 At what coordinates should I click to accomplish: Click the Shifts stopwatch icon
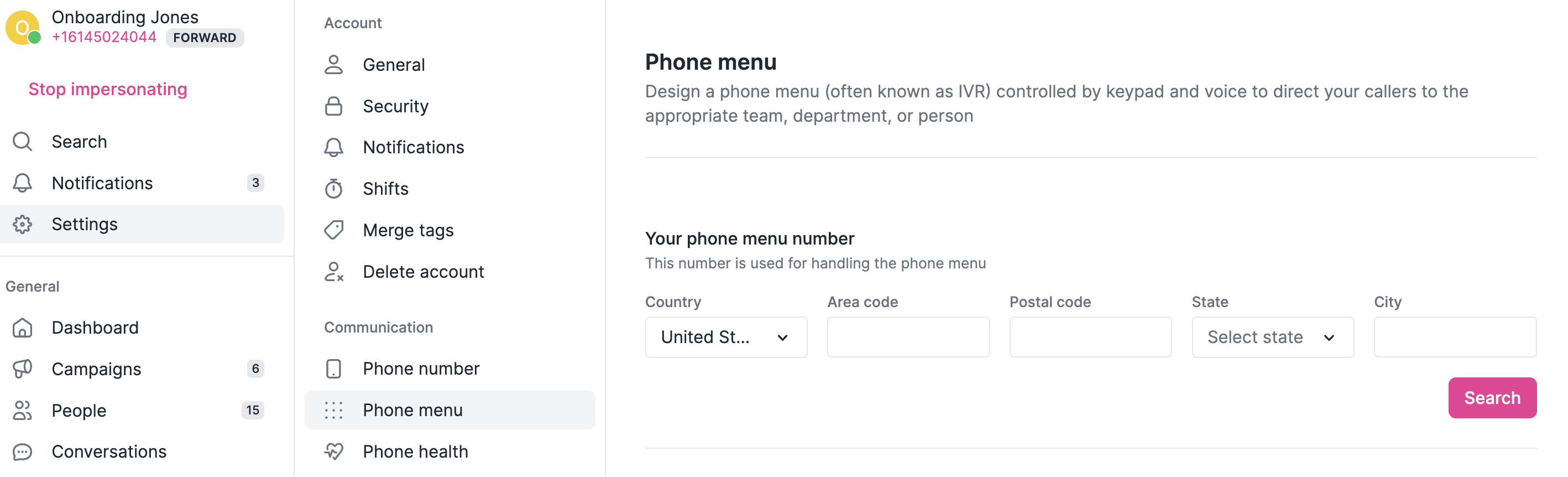pos(333,188)
